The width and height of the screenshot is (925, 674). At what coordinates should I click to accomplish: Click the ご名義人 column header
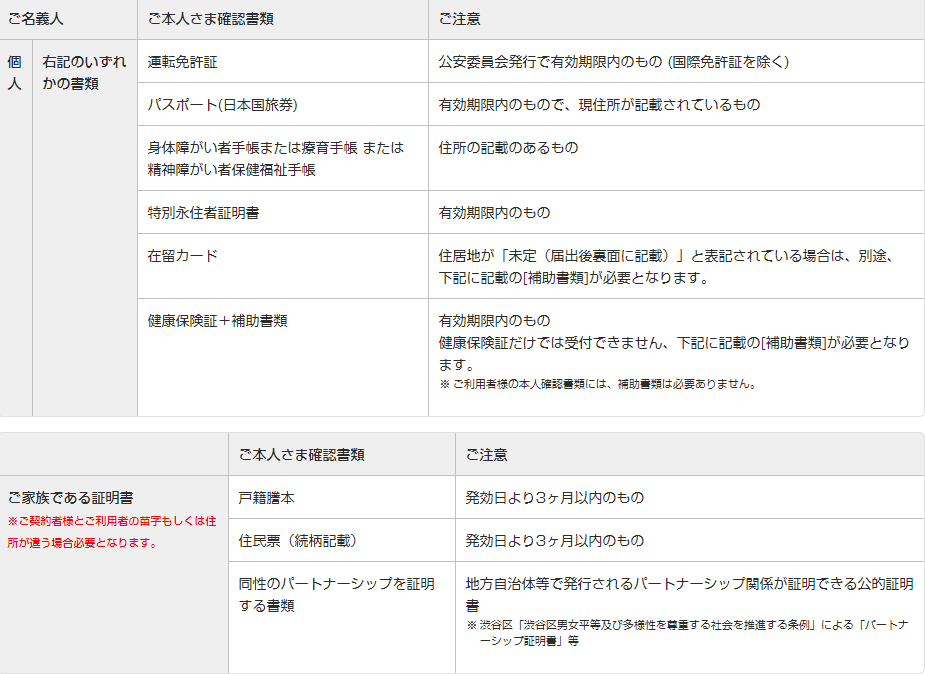(35, 19)
